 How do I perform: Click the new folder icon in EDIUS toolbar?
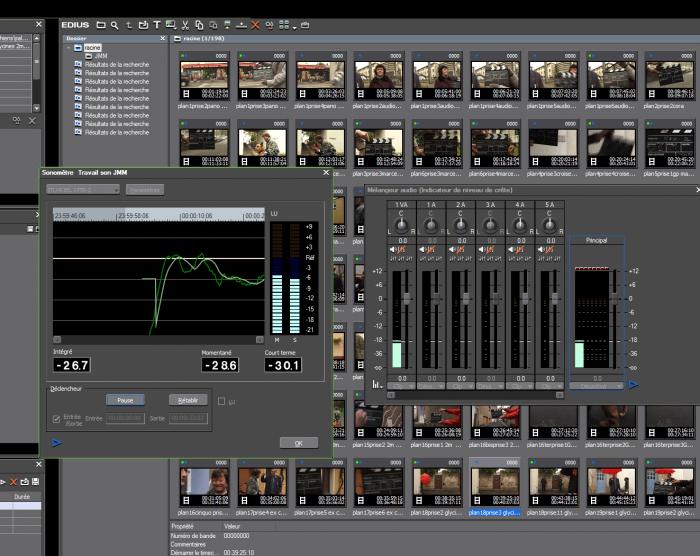101,23
